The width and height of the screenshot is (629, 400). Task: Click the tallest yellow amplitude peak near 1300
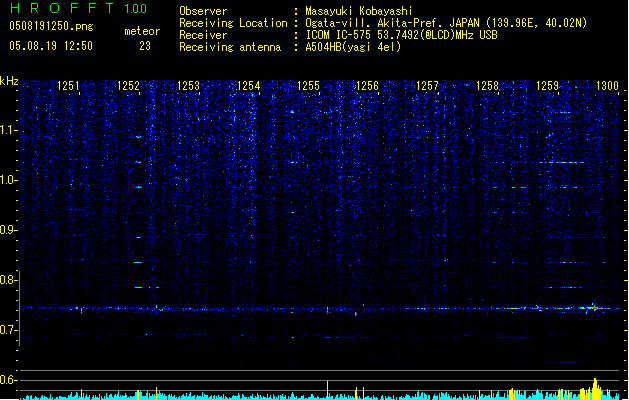(595, 389)
